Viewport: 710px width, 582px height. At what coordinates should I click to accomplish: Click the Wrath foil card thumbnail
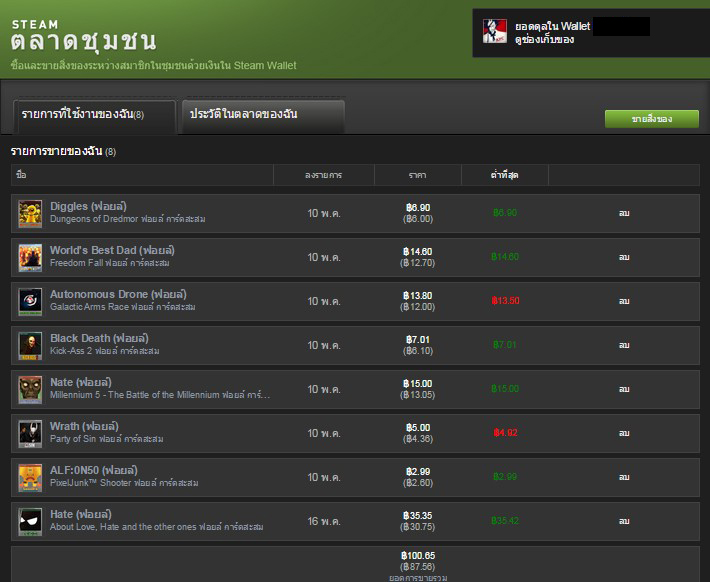pyautogui.click(x=30, y=433)
